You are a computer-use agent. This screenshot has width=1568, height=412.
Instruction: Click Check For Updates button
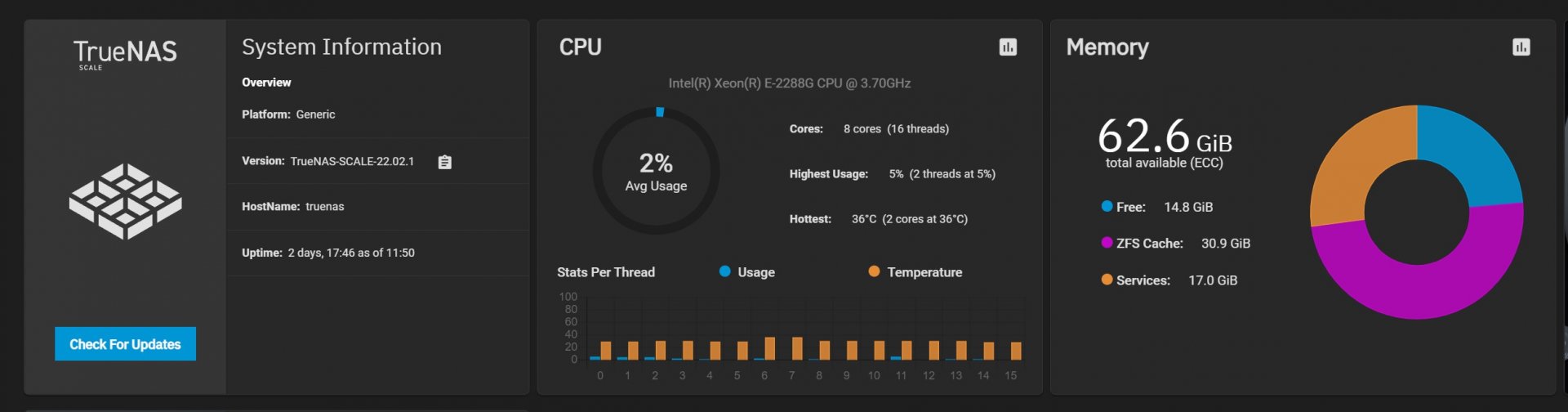pyautogui.click(x=125, y=344)
